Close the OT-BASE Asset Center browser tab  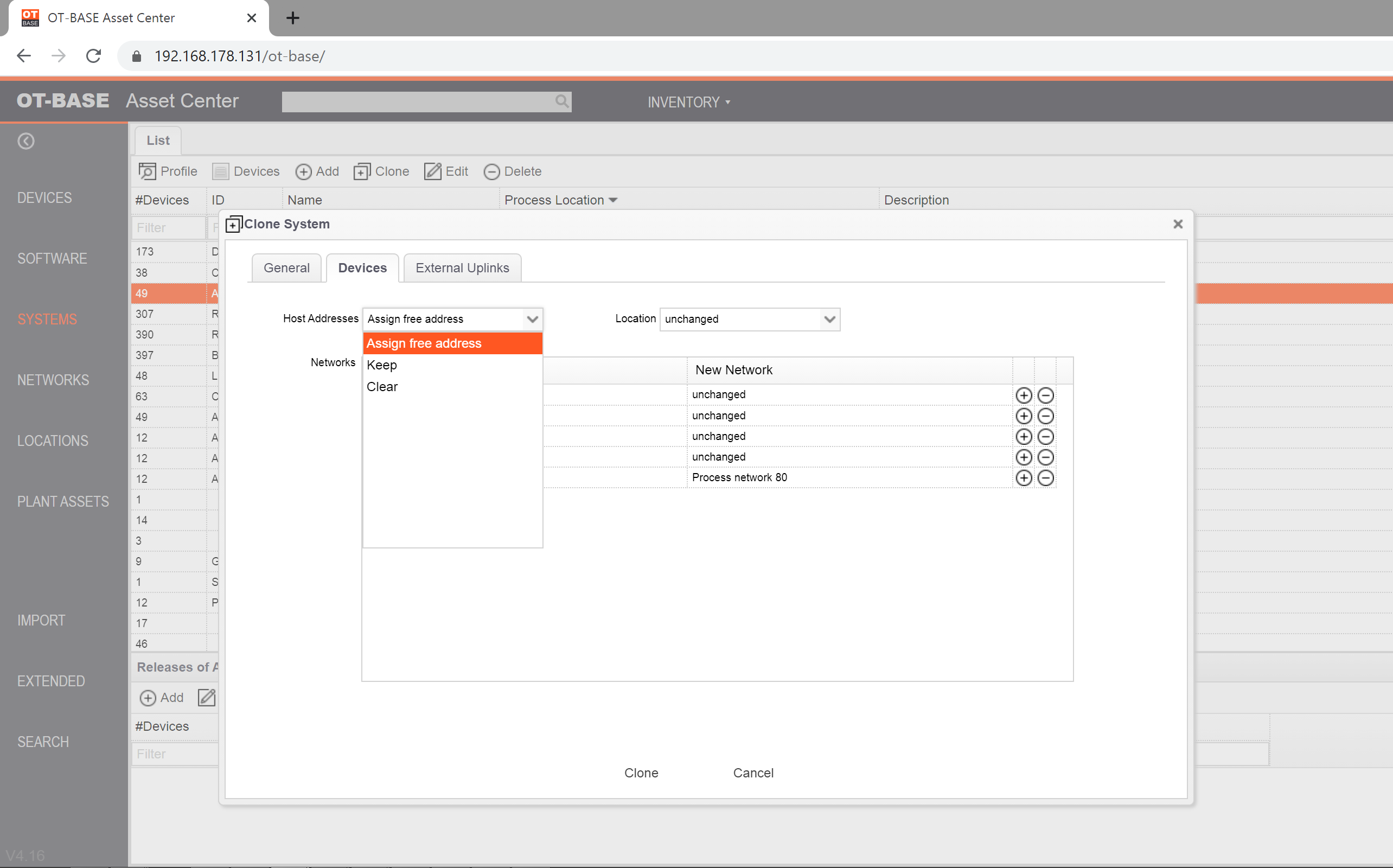click(251, 18)
